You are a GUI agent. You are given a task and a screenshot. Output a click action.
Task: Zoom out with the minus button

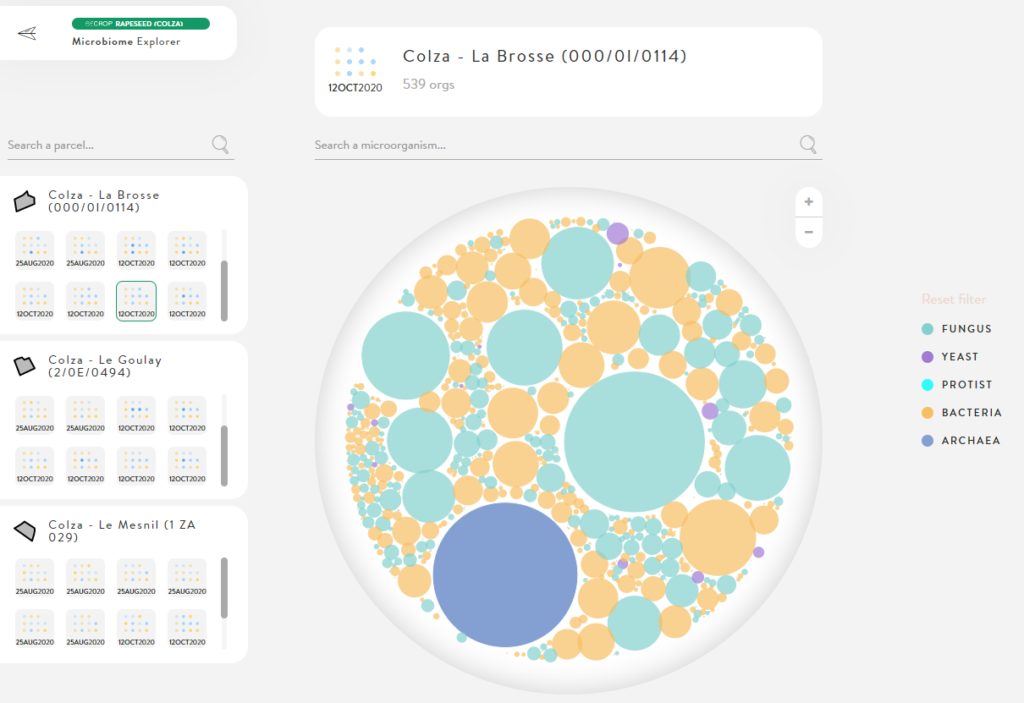coord(808,232)
